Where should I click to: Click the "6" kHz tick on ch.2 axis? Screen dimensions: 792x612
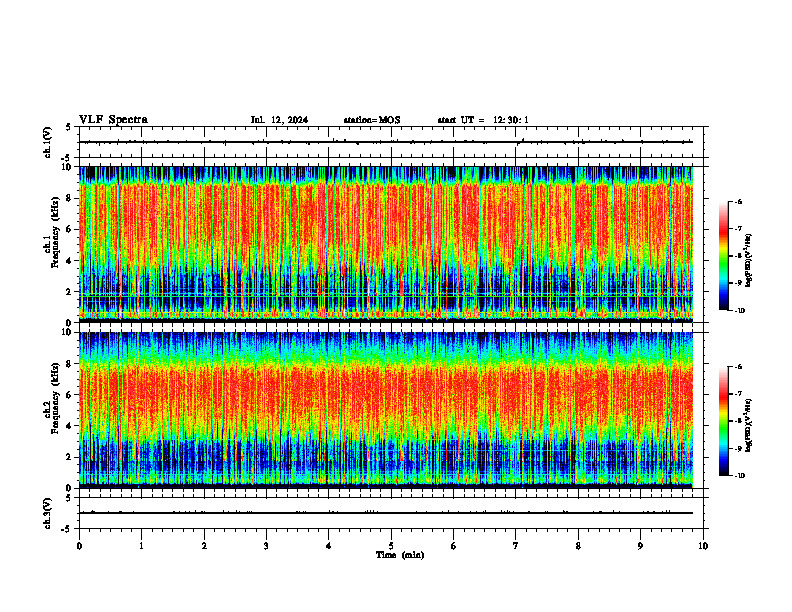click(x=70, y=394)
